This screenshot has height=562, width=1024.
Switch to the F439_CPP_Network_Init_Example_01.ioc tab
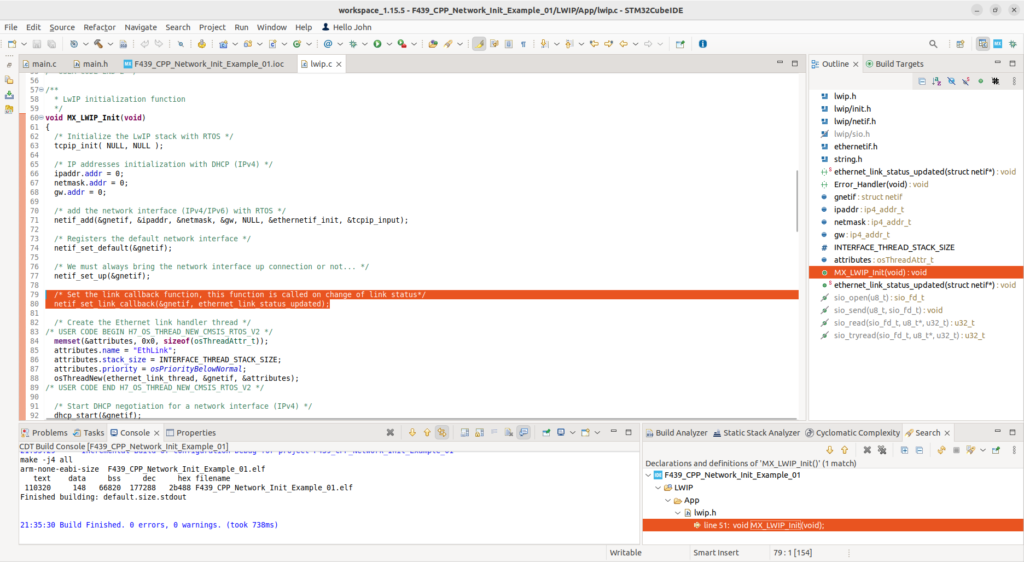point(203,64)
